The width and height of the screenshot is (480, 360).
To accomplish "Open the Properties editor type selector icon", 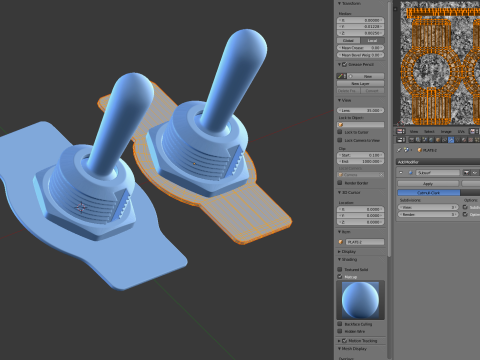I will [401, 140].
